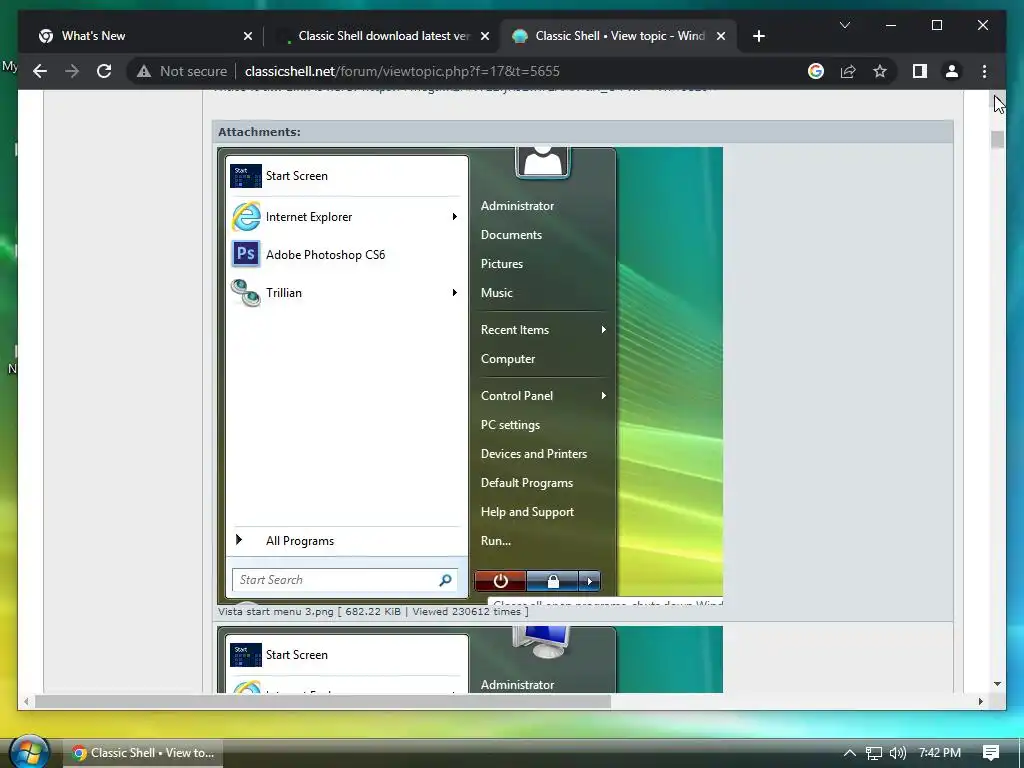Click the Run... text
The image size is (1024, 768).
coord(496,541)
